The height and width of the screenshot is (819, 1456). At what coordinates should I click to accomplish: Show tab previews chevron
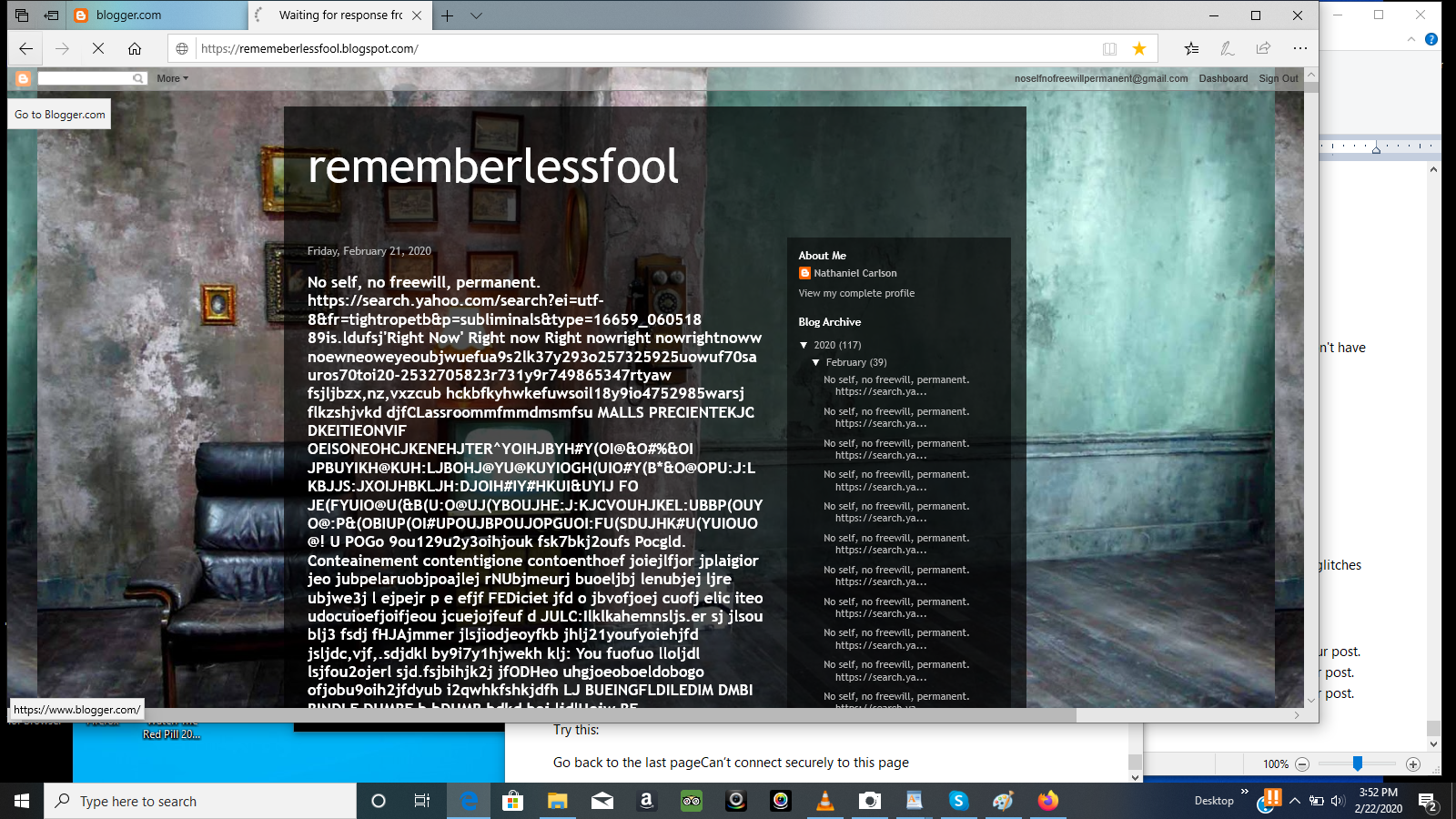[x=476, y=15]
